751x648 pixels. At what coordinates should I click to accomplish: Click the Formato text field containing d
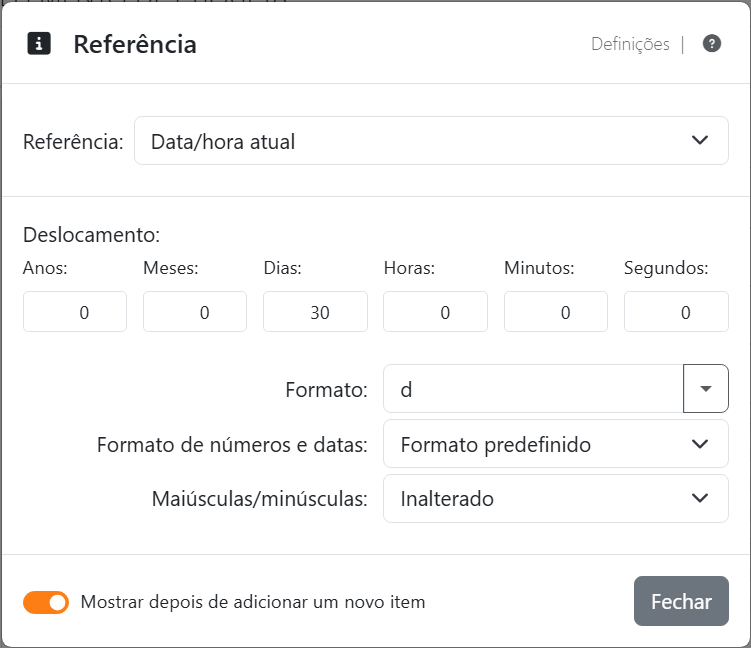pos(534,388)
